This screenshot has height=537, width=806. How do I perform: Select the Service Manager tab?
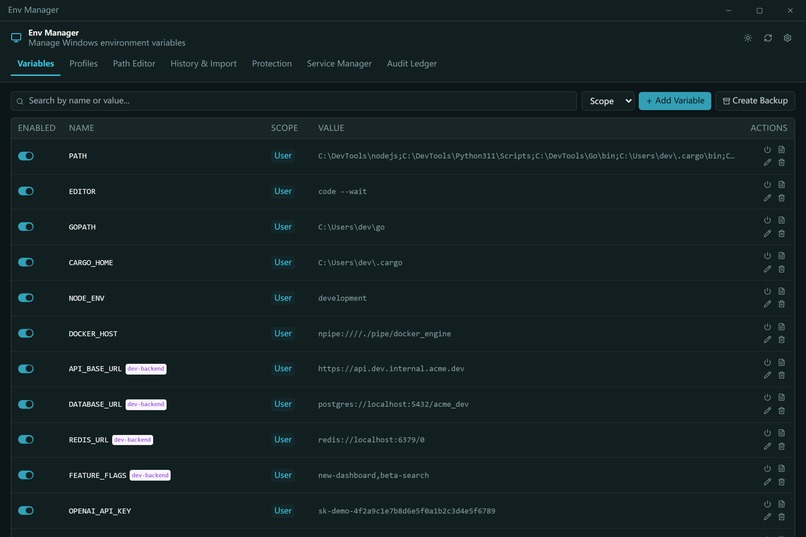pyautogui.click(x=339, y=64)
